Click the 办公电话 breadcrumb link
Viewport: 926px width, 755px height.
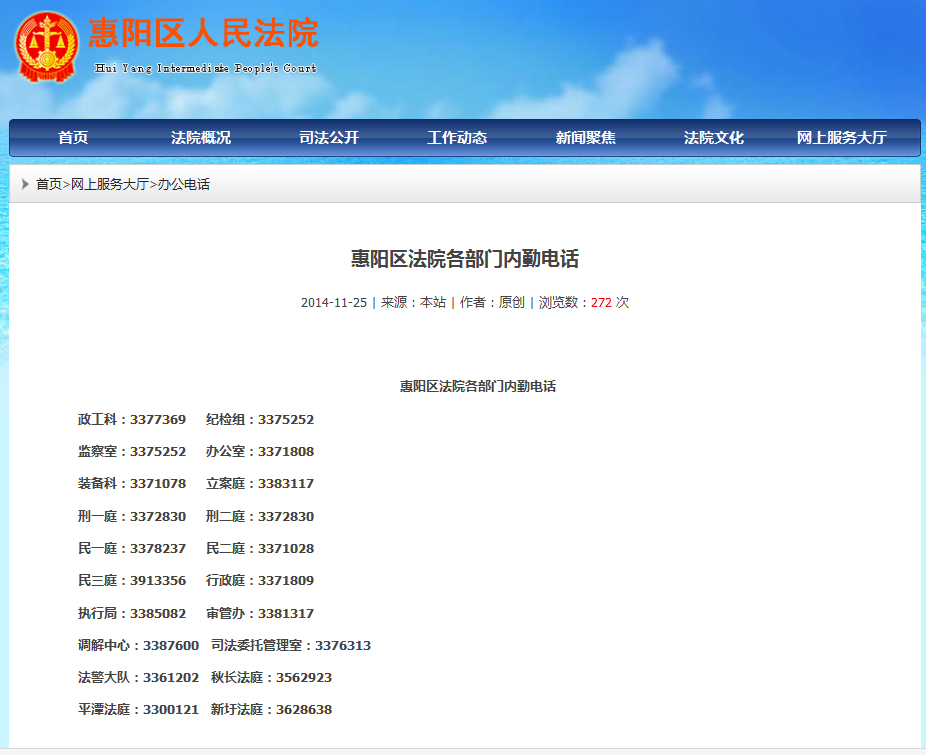click(184, 184)
